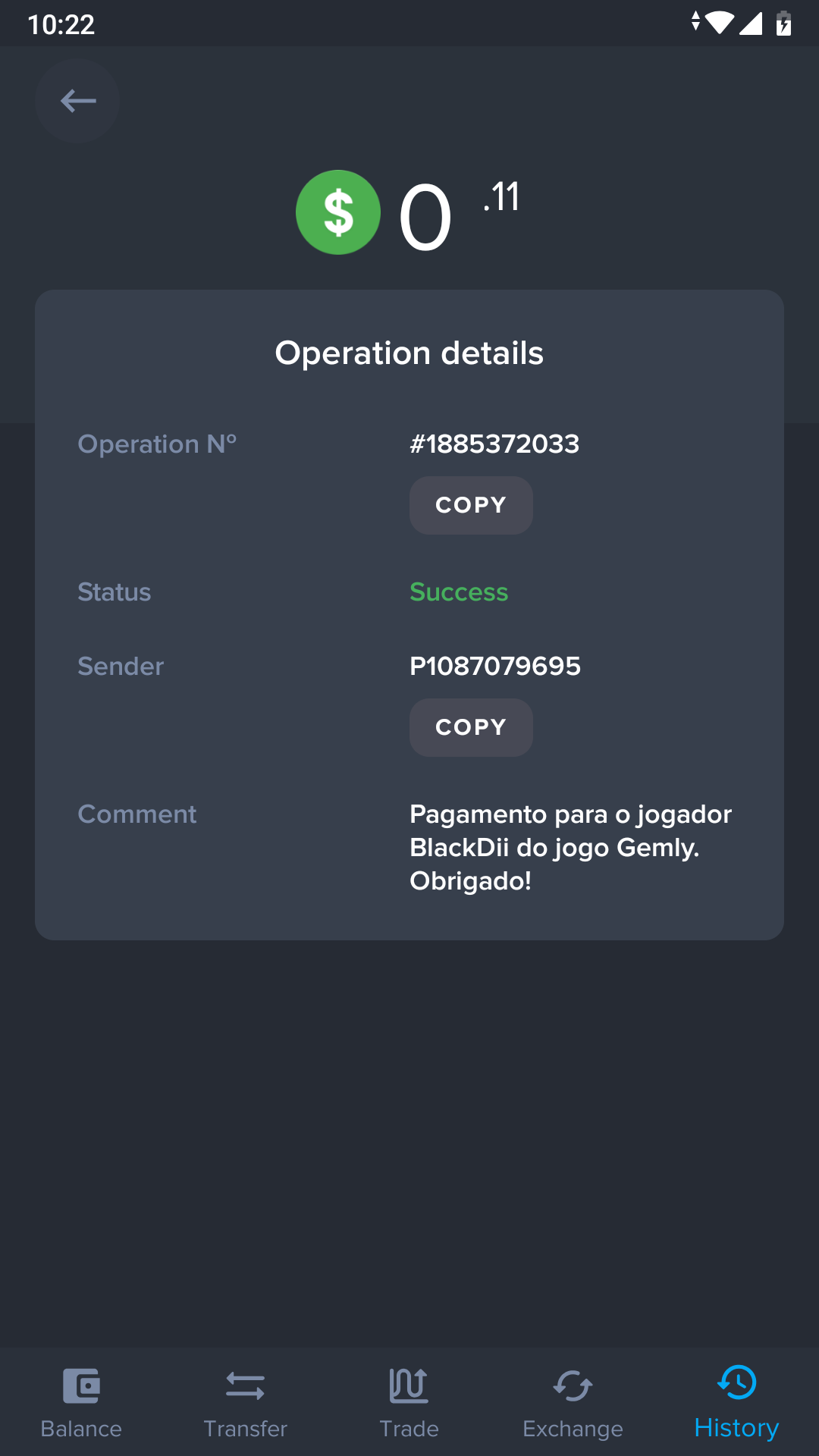This screenshot has width=819, height=1456.
Task: Tap the Transfer arrows icon
Action: pos(245,1385)
